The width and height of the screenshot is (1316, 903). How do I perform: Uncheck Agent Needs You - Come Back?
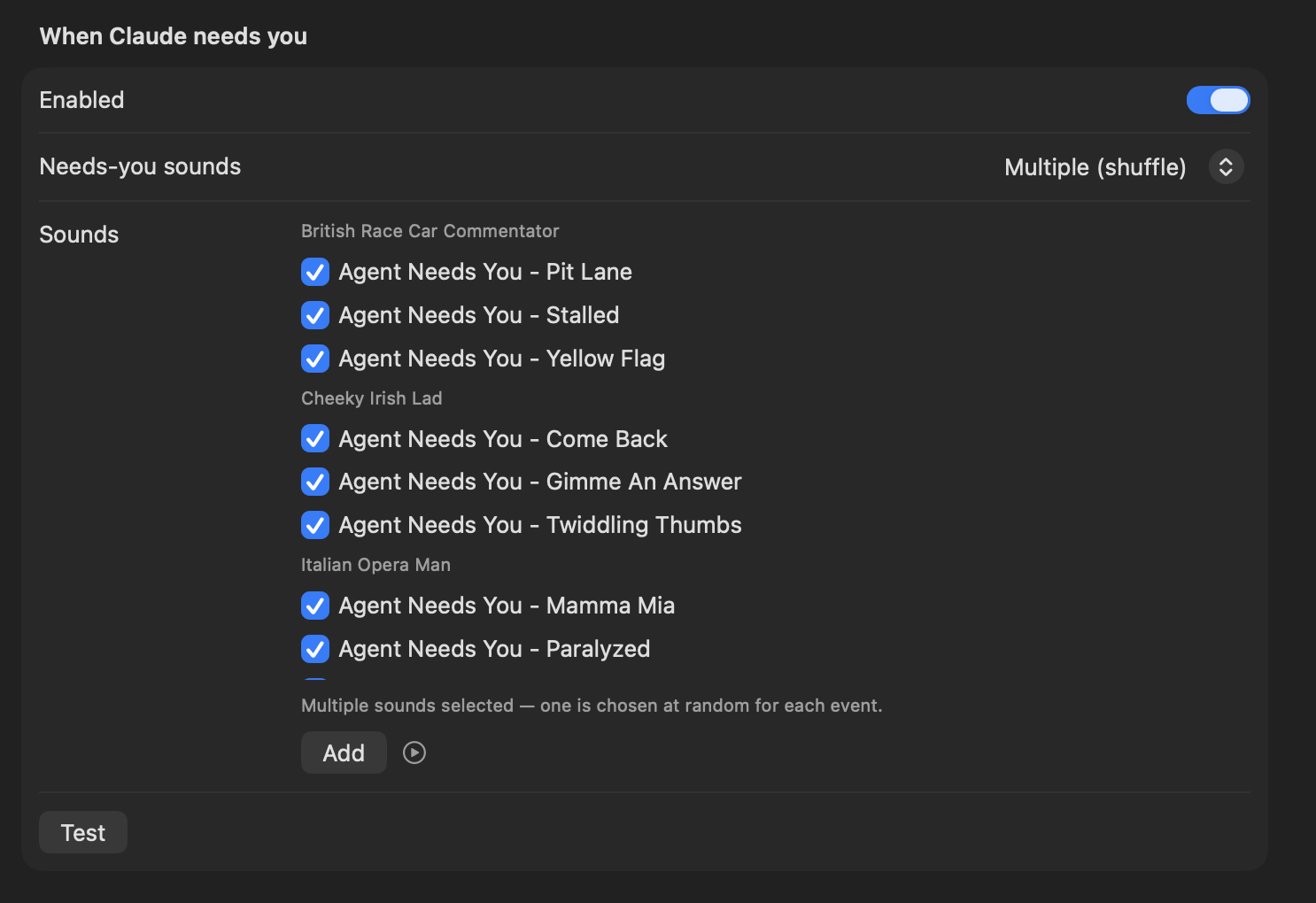tap(315, 438)
